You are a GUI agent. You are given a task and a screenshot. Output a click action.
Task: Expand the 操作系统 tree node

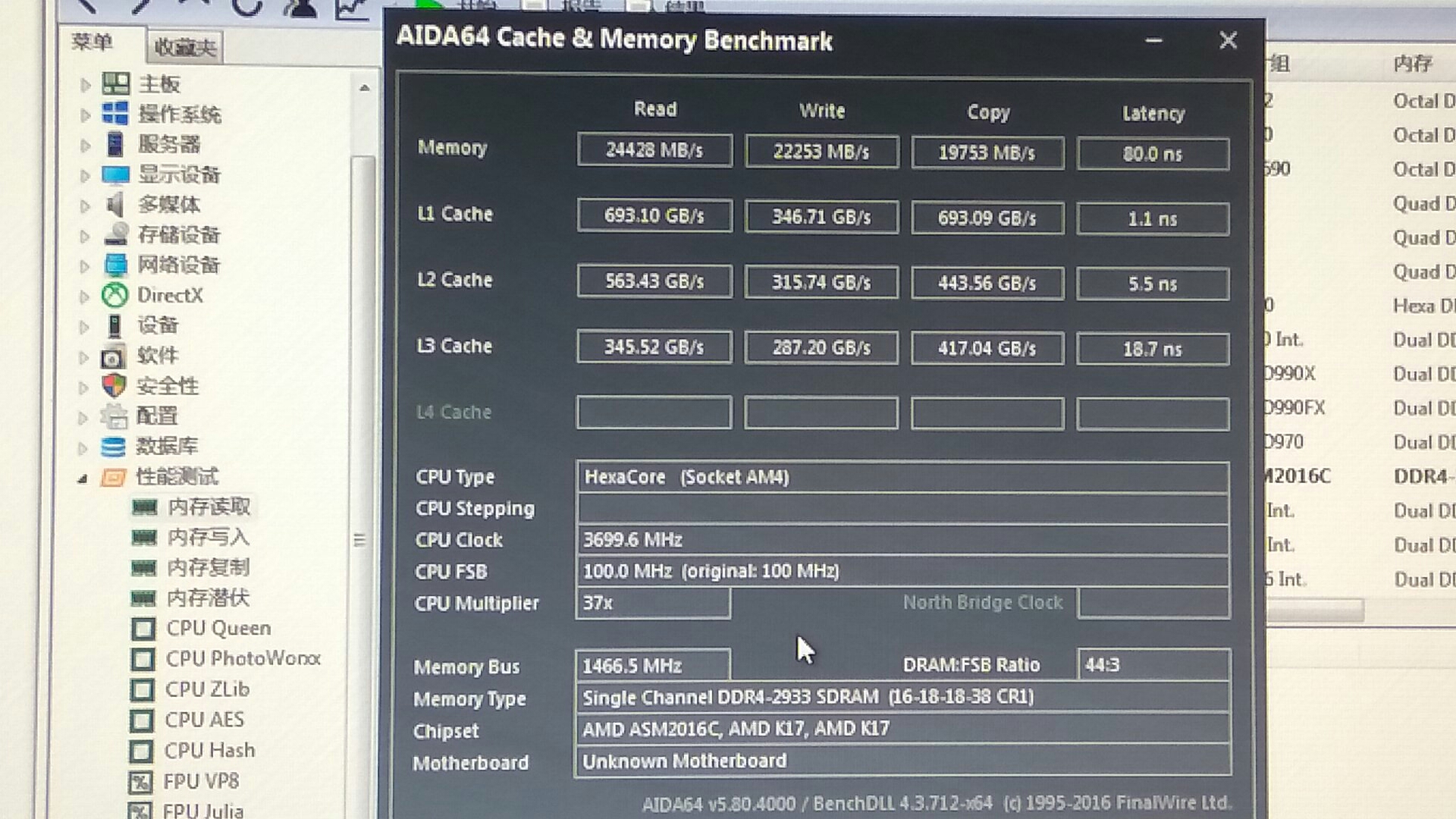tap(85, 115)
